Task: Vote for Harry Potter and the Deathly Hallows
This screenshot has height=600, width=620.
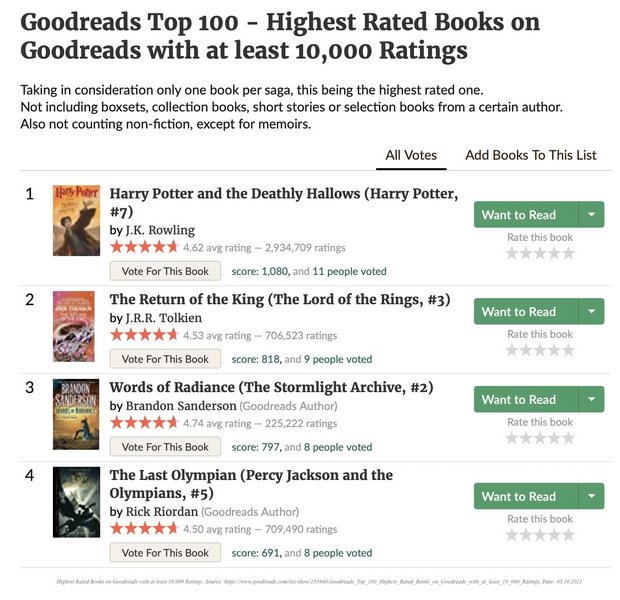Action: pyautogui.click(x=165, y=271)
